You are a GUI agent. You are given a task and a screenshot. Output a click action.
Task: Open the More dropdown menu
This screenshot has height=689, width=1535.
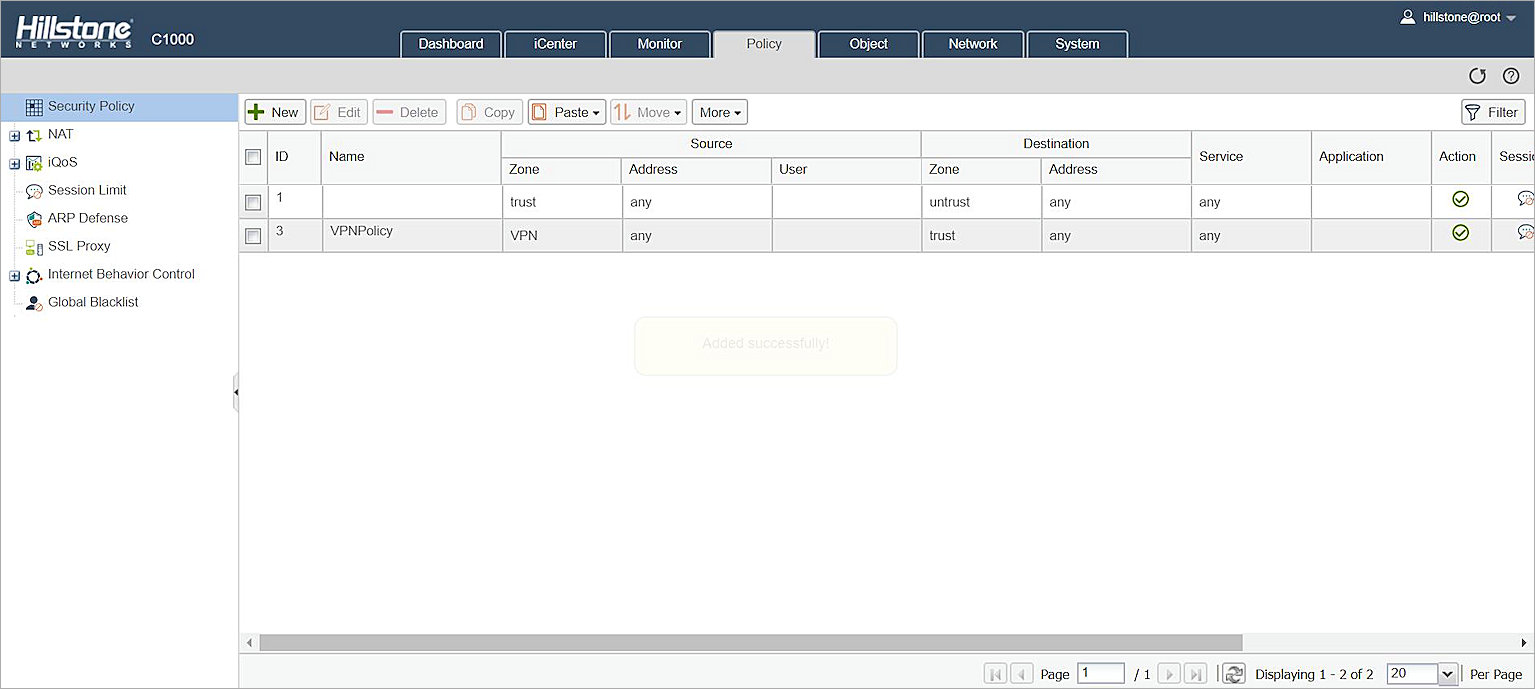719,113
